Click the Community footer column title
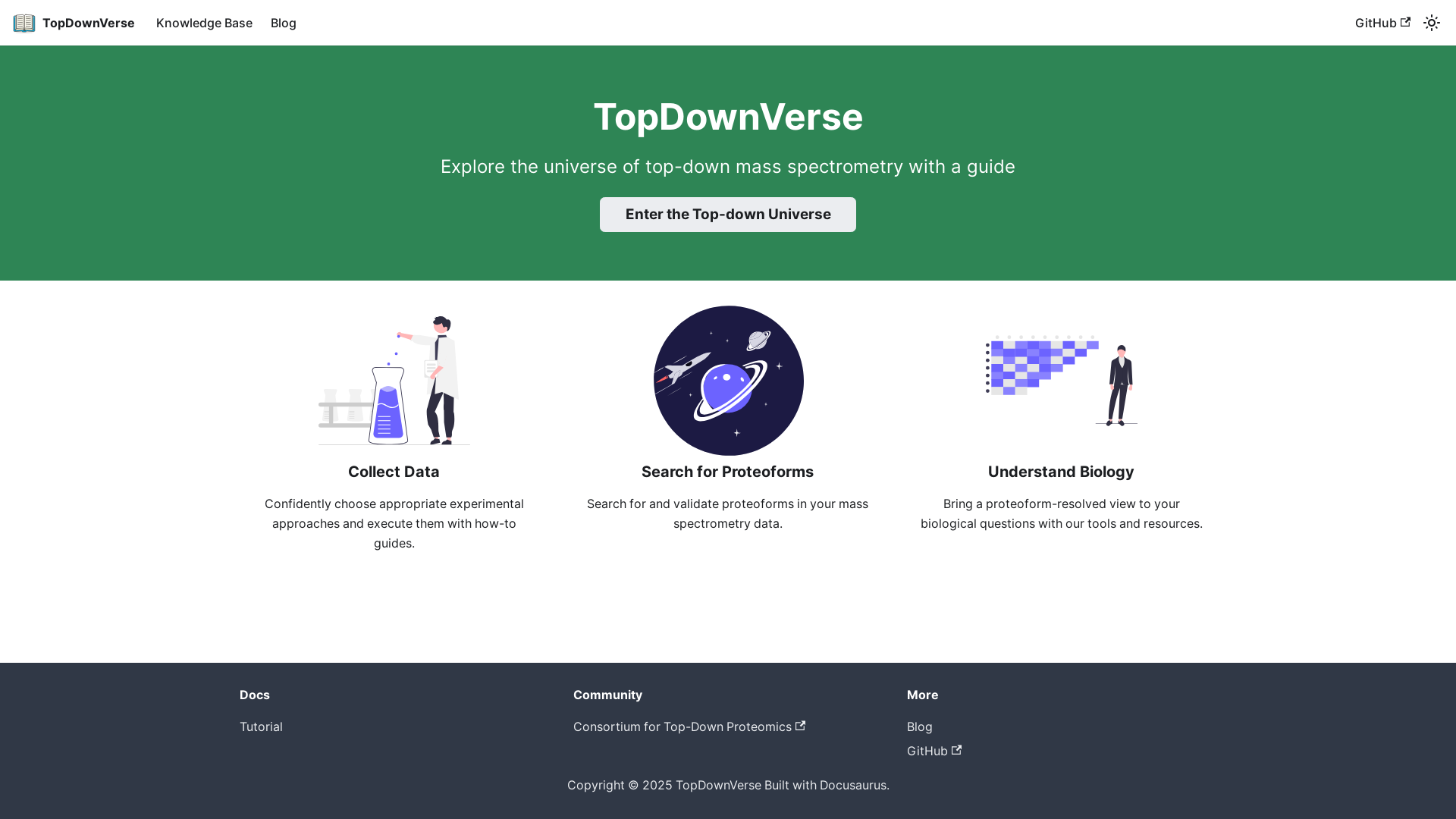This screenshot has width=1456, height=819. 607,695
